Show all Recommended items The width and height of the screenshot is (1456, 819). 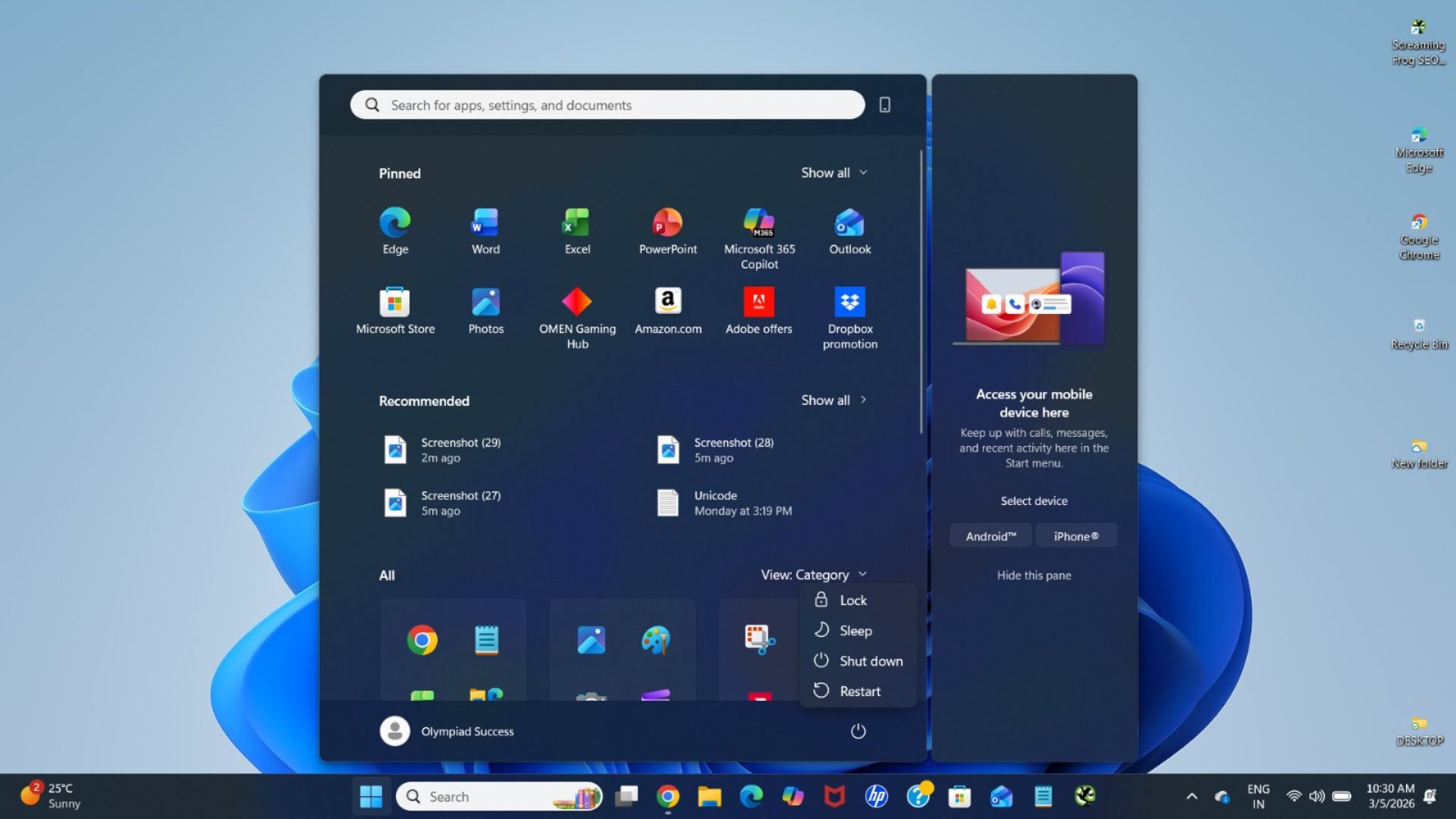[x=833, y=400]
